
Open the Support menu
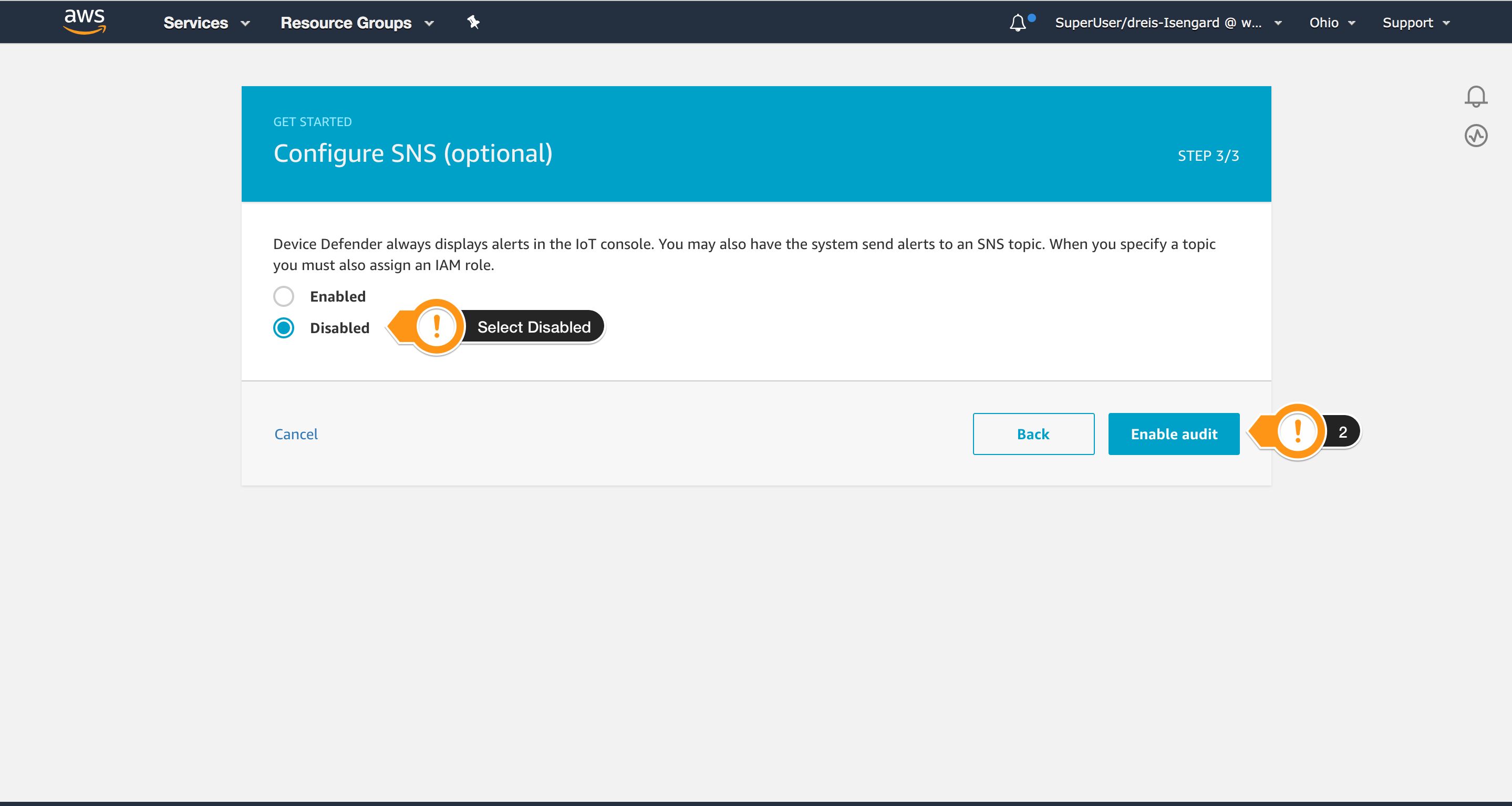[1416, 23]
